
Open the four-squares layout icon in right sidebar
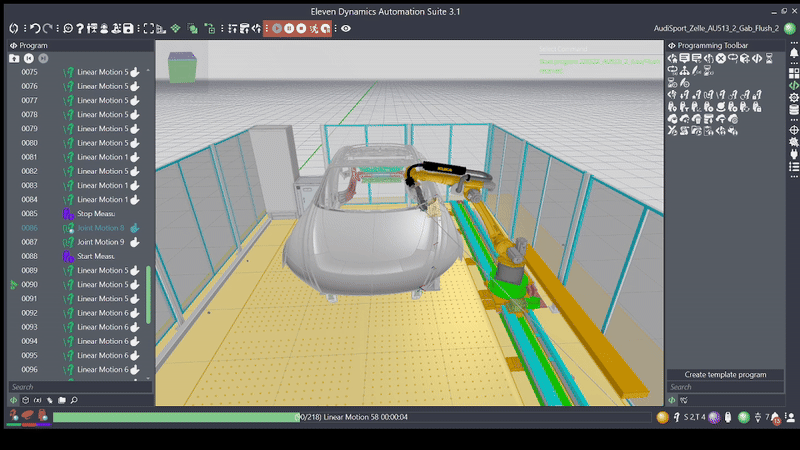pos(794,73)
